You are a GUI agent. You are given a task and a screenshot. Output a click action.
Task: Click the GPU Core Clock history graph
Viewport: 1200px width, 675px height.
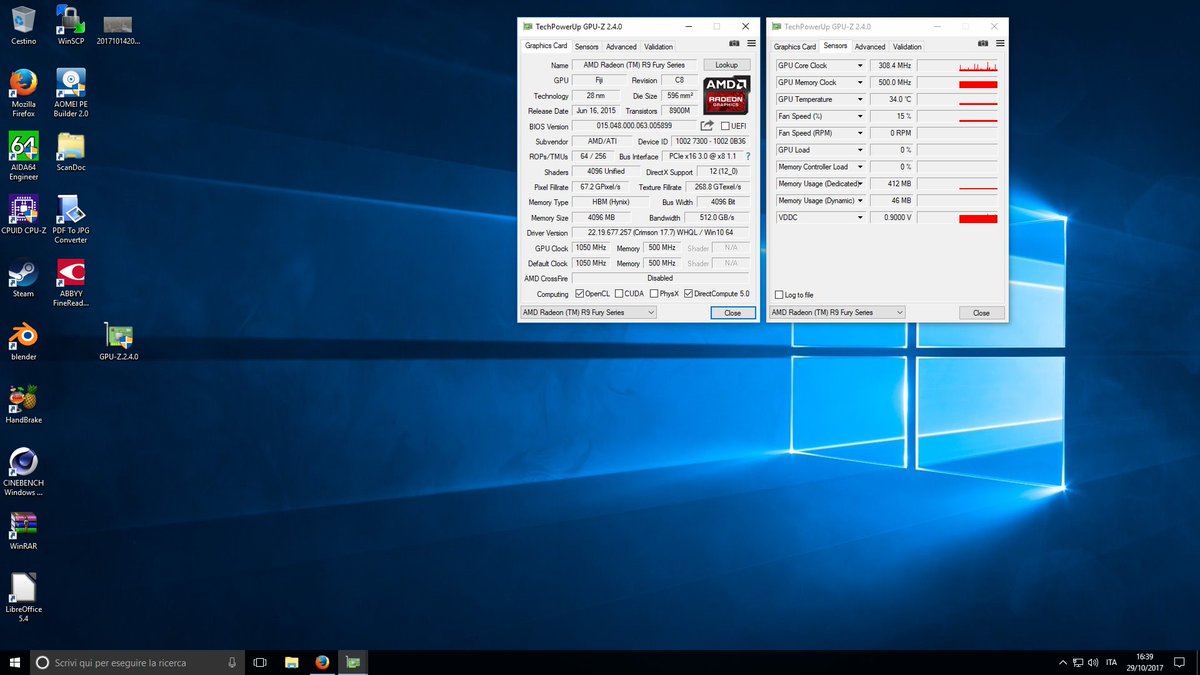click(x=959, y=66)
